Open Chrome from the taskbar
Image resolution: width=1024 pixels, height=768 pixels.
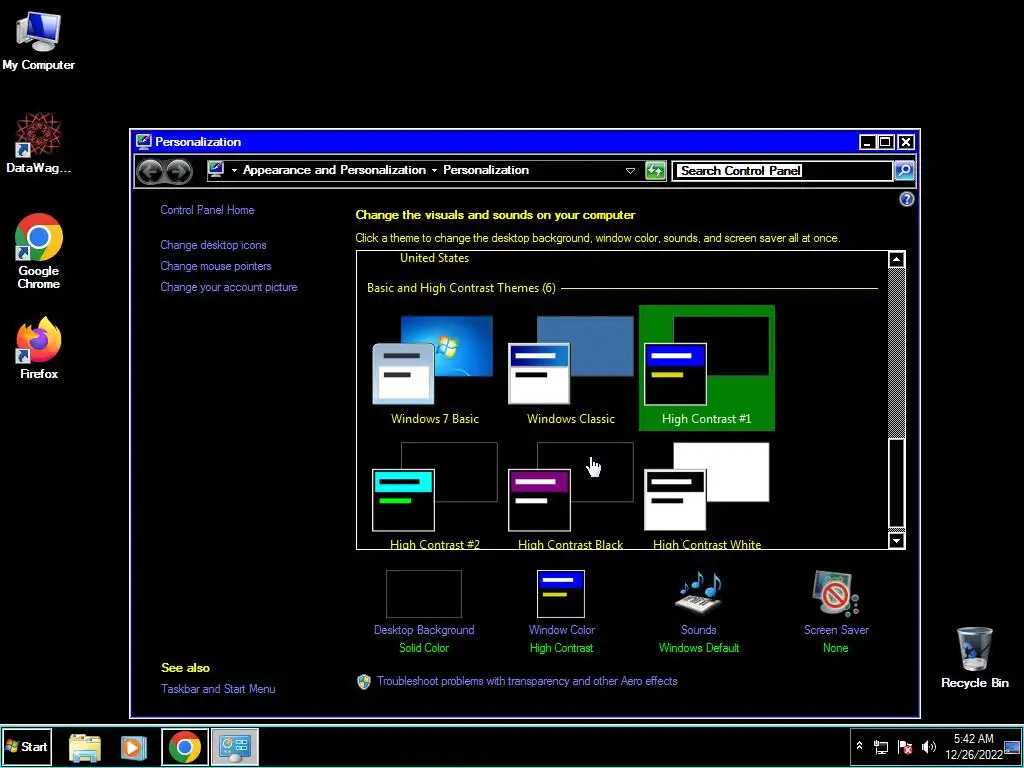185,747
